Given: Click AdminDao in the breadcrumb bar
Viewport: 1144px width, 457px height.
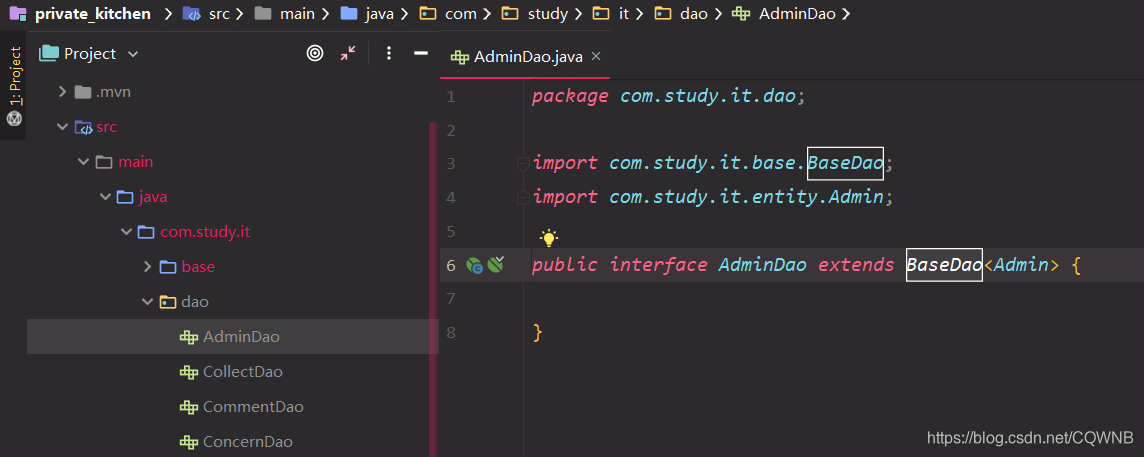Looking at the screenshot, I should 799,14.
